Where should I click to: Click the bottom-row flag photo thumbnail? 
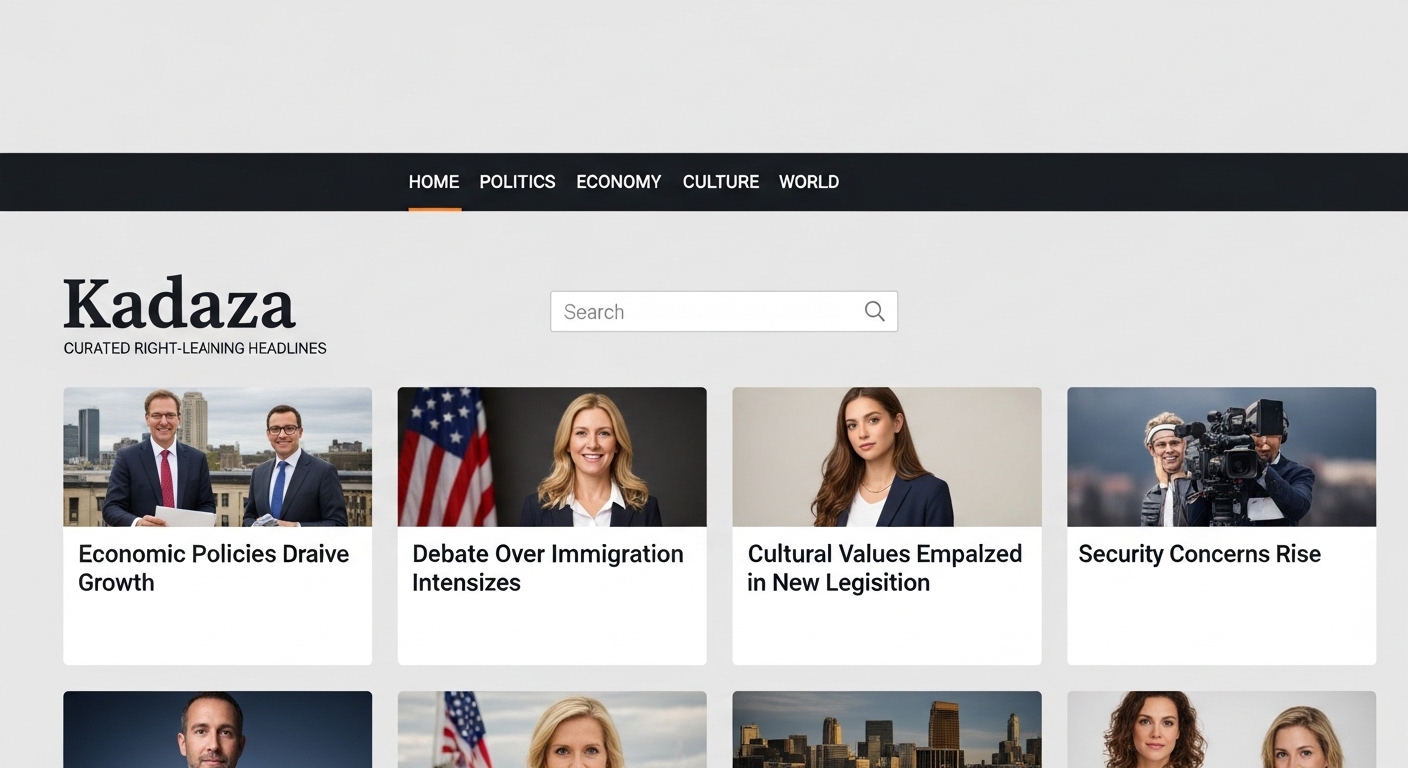coord(551,729)
